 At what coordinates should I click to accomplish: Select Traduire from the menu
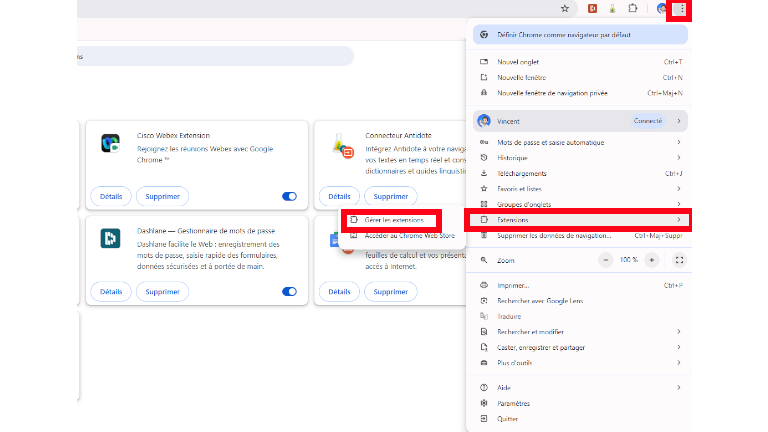(x=580, y=316)
